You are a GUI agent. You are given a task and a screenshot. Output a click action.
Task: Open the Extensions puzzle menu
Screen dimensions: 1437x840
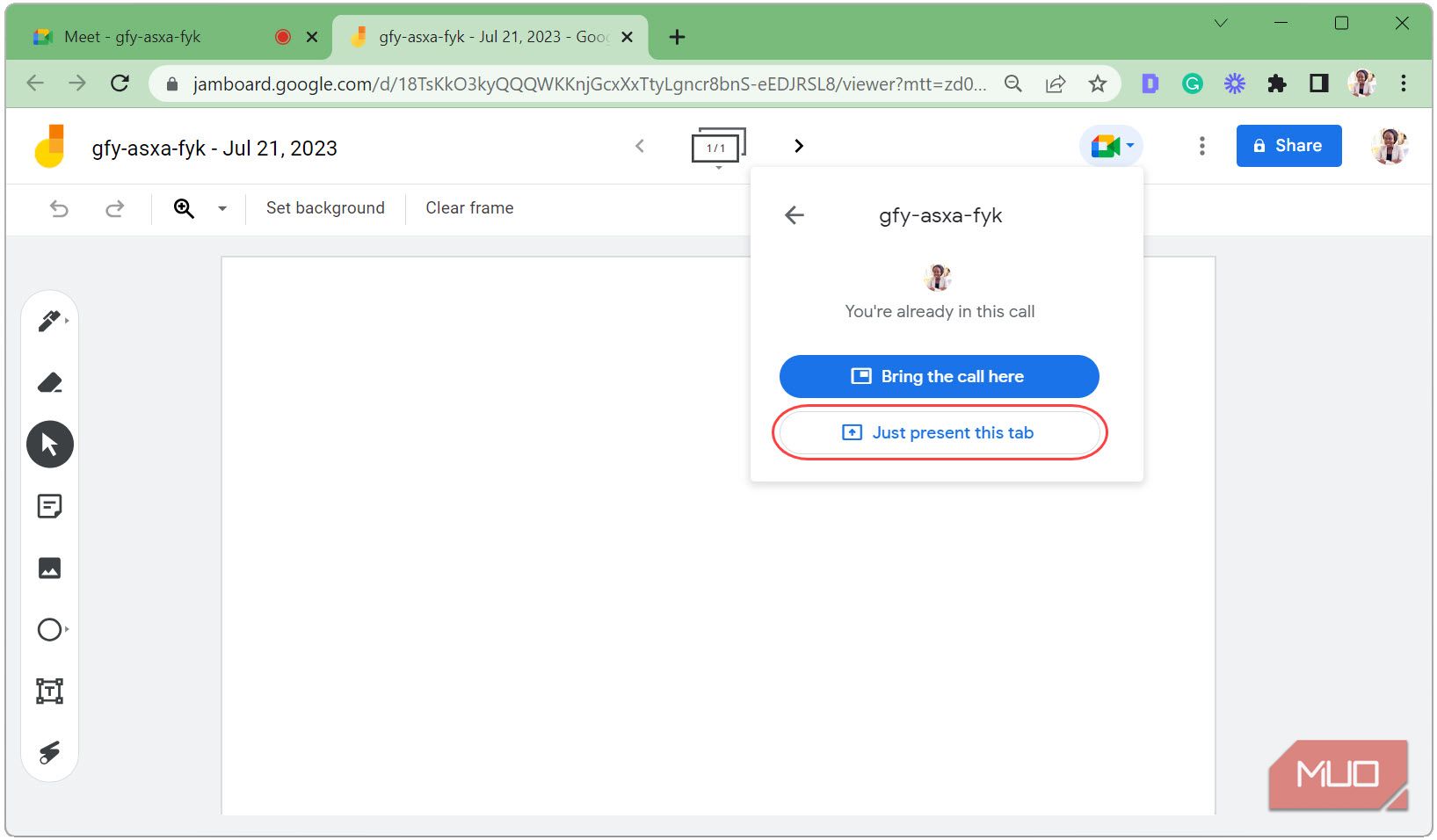[x=1277, y=83]
